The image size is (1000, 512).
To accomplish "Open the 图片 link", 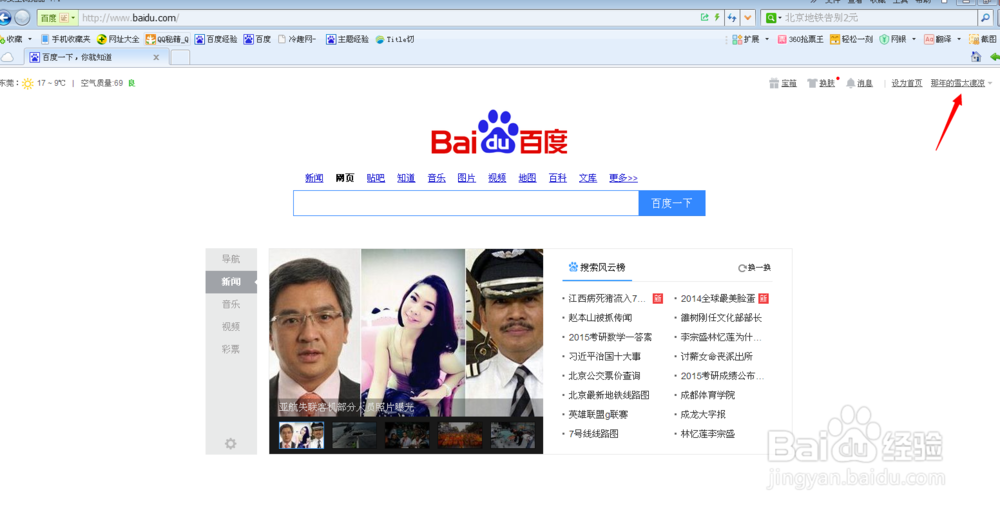I will click(x=467, y=179).
